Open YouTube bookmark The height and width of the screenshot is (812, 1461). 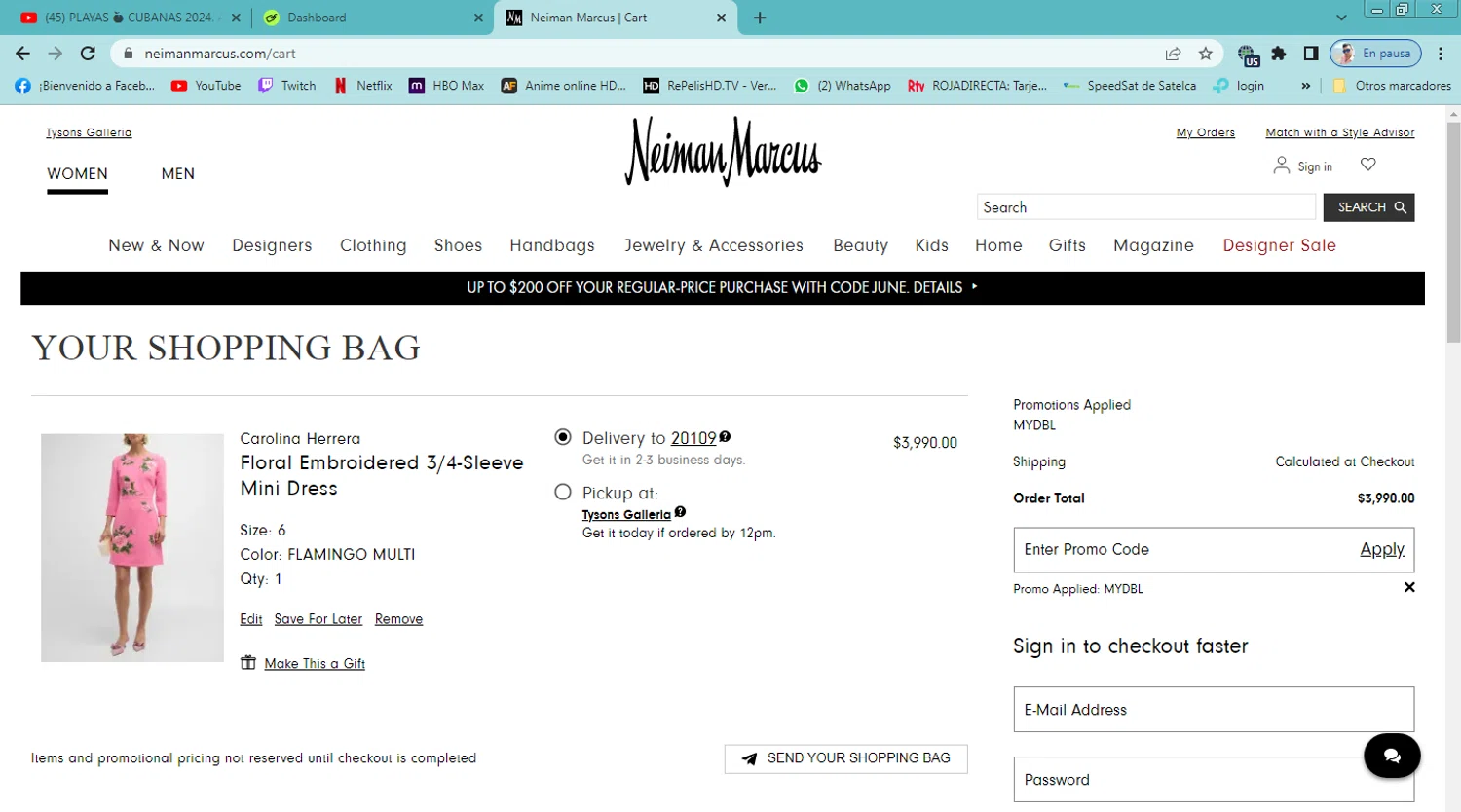click(x=206, y=86)
